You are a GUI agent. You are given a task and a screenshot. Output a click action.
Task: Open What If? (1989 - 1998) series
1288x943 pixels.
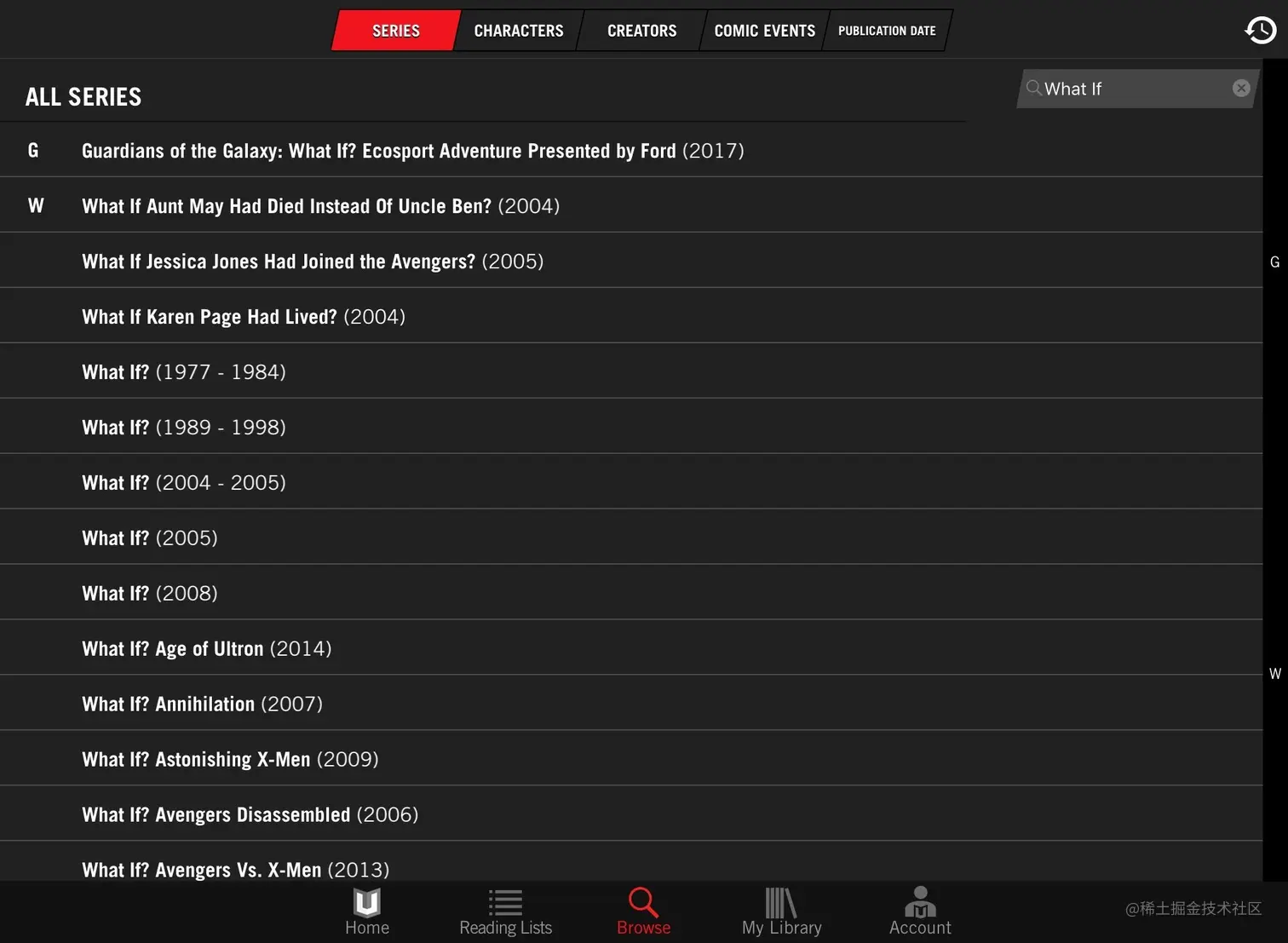tap(631, 427)
